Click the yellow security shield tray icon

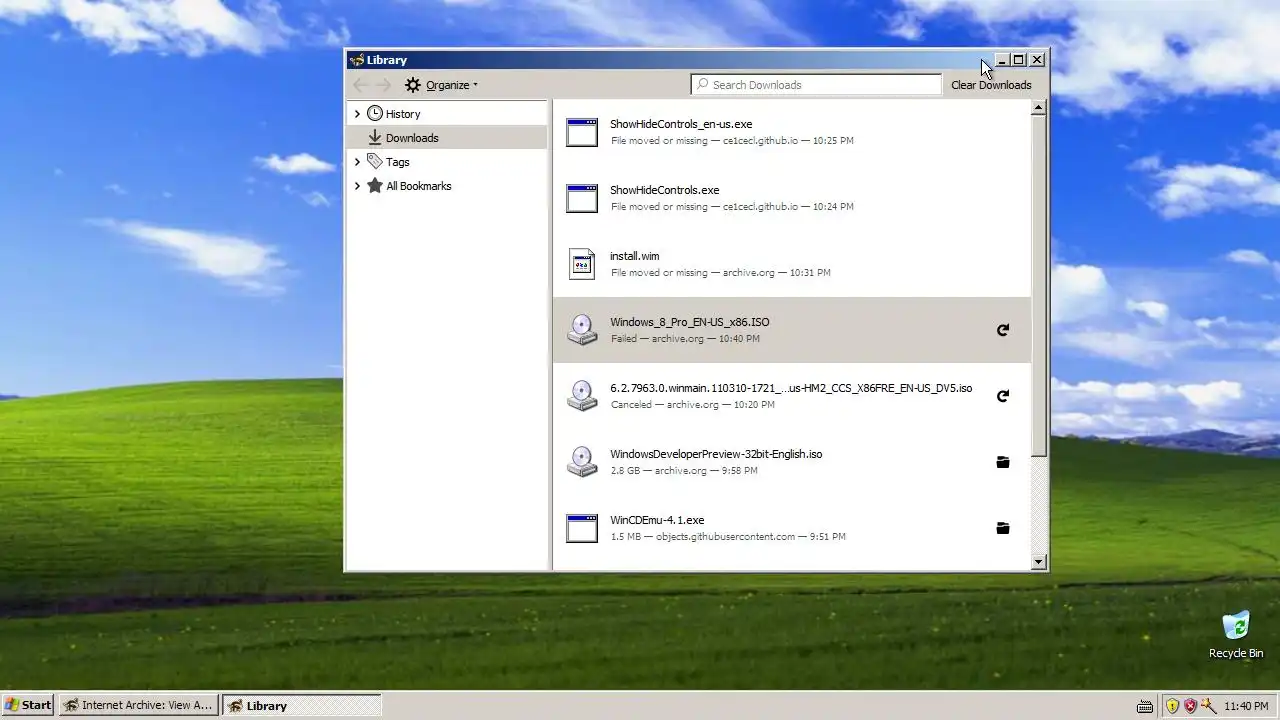tap(1172, 706)
